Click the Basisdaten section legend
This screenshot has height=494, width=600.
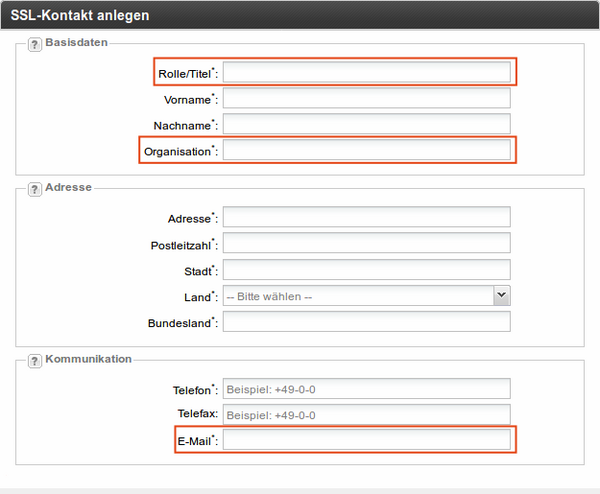click(x=77, y=42)
